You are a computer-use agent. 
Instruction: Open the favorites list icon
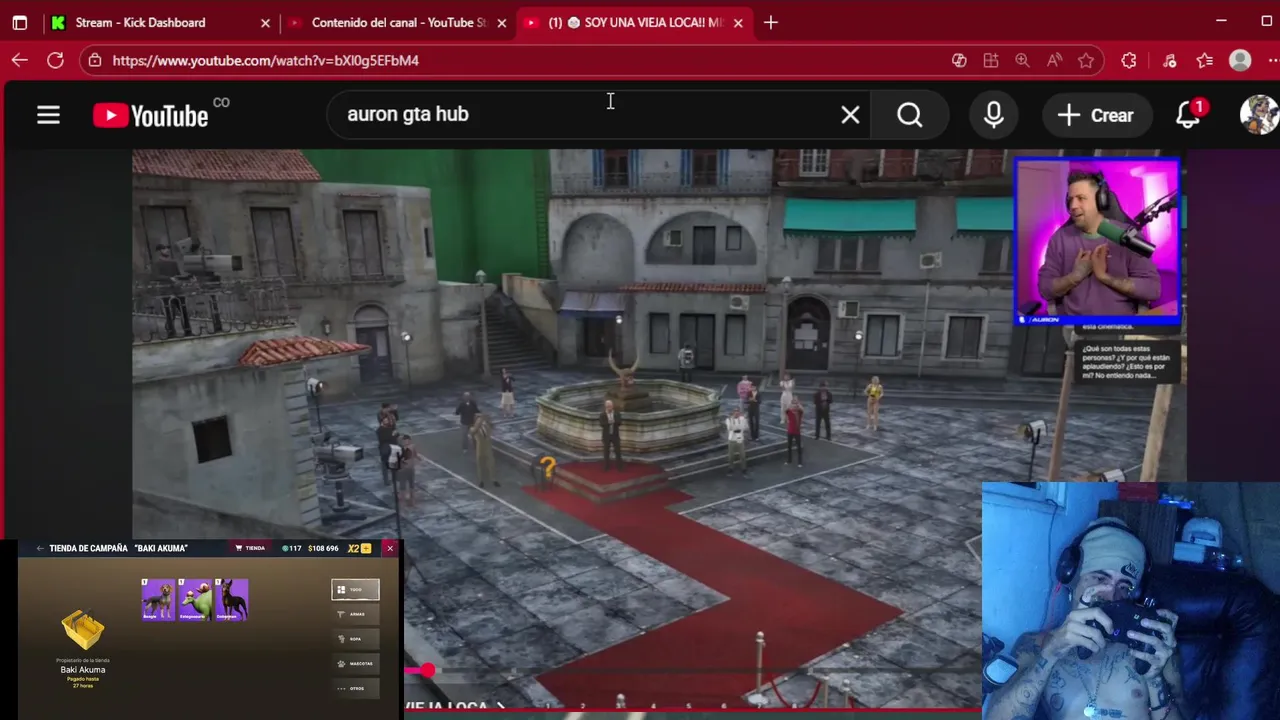click(x=1205, y=60)
